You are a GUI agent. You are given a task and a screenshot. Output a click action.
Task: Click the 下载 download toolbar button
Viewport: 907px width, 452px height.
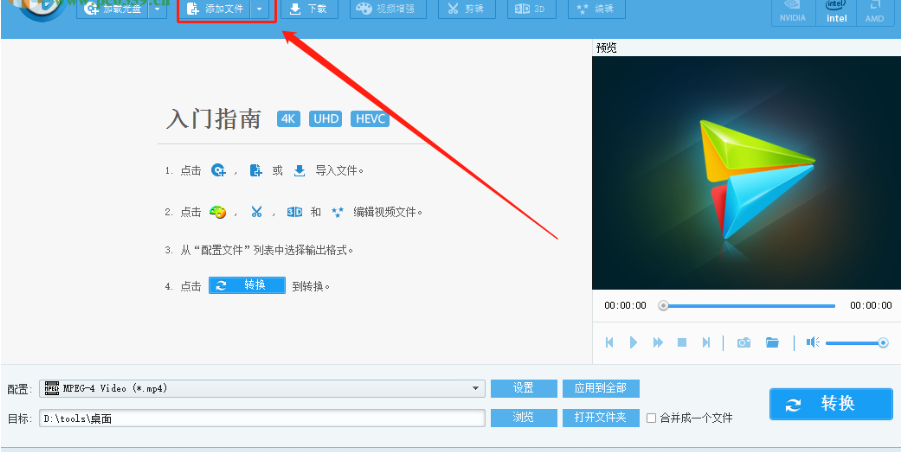[x=309, y=9]
